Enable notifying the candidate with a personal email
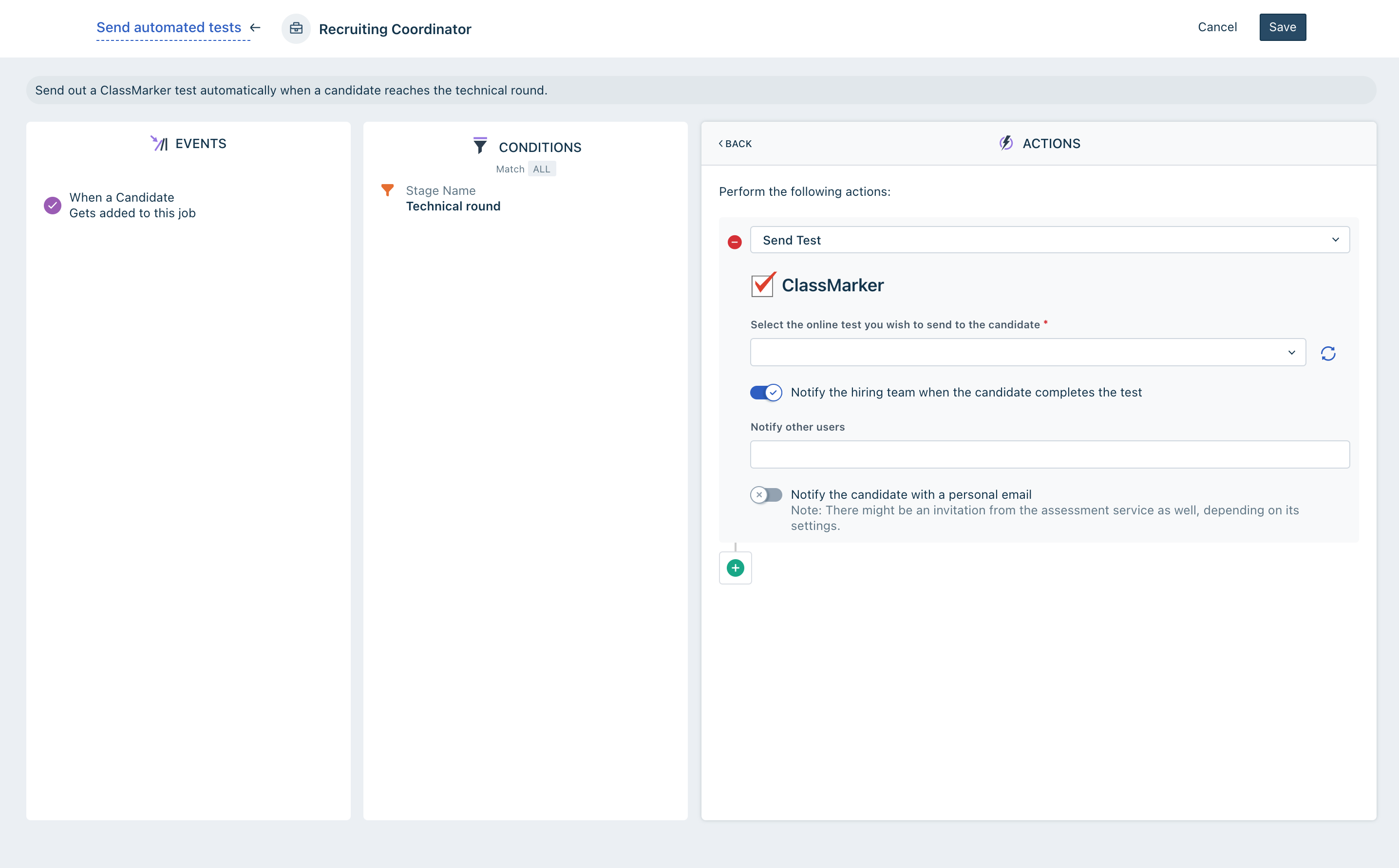 click(x=766, y=494)
